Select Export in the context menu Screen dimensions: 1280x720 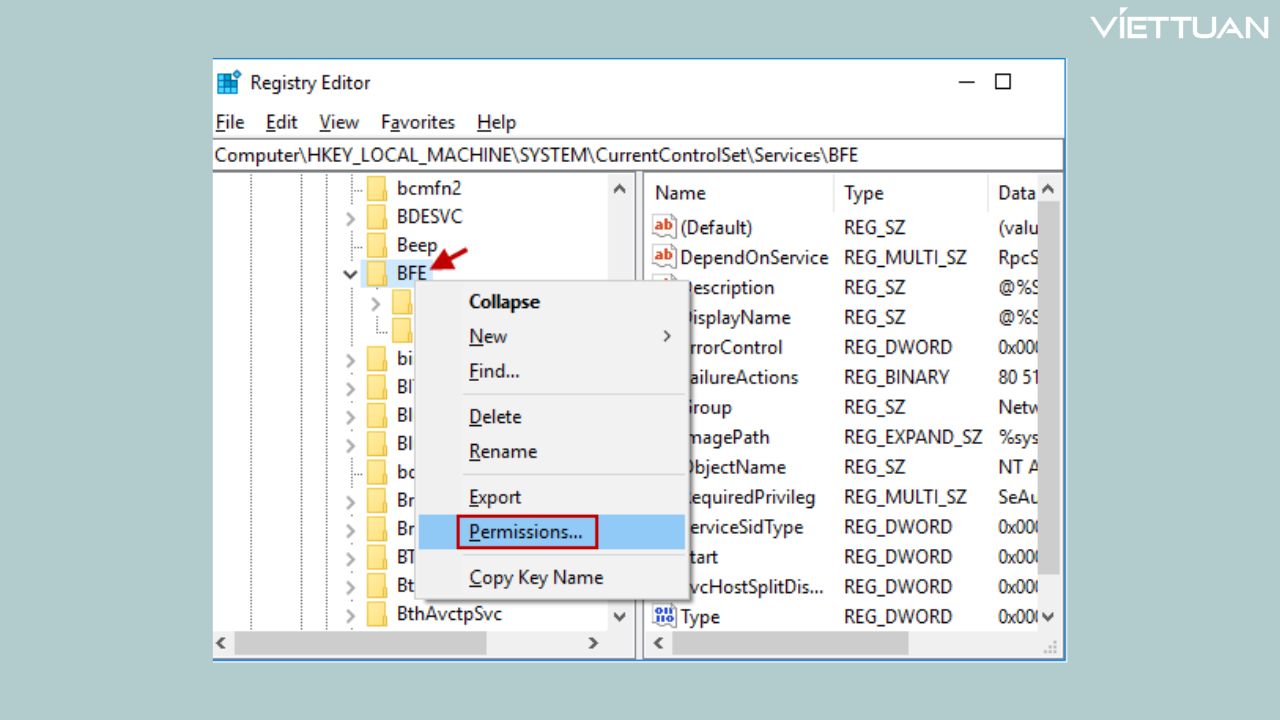(x=495, y=497)
